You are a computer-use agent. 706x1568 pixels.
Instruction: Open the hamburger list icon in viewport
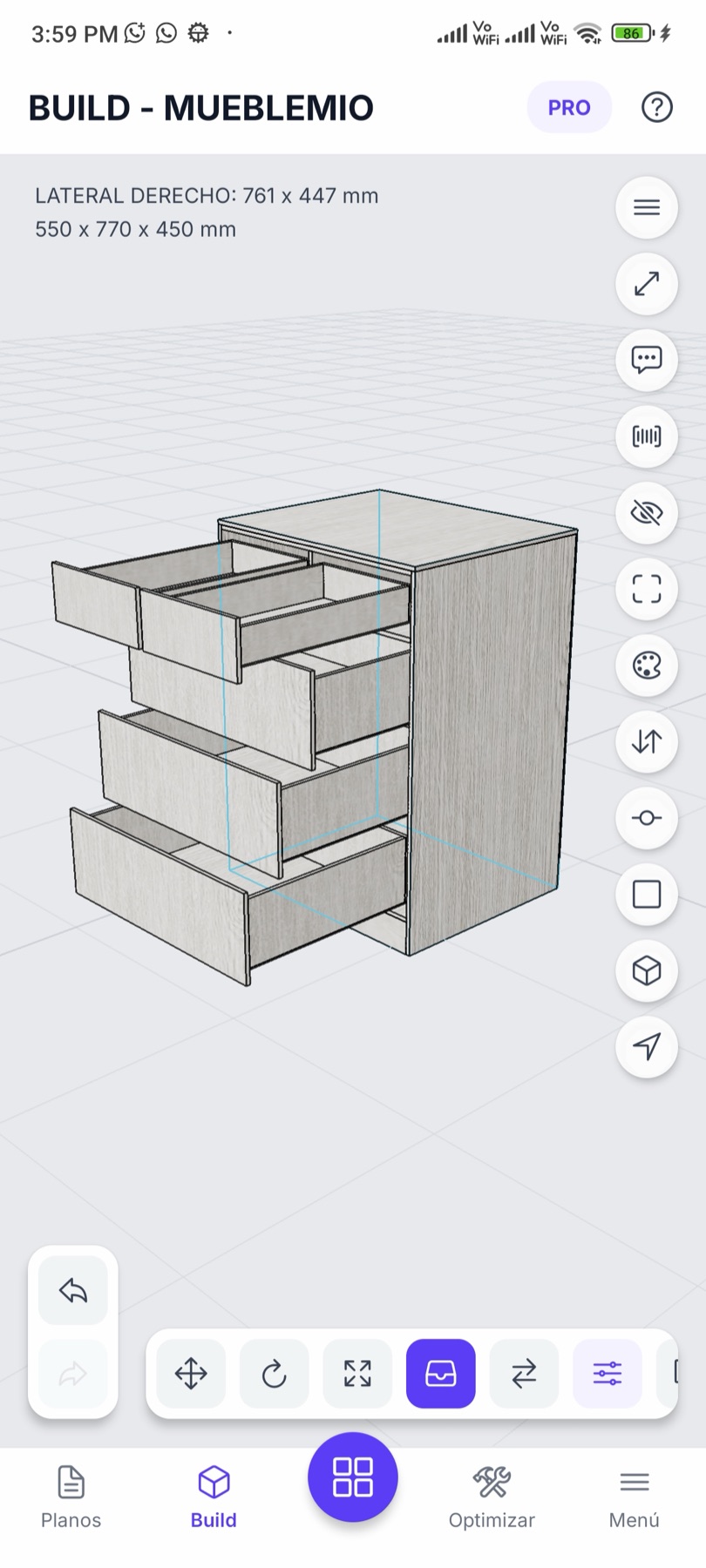click(x=647, y=207)
